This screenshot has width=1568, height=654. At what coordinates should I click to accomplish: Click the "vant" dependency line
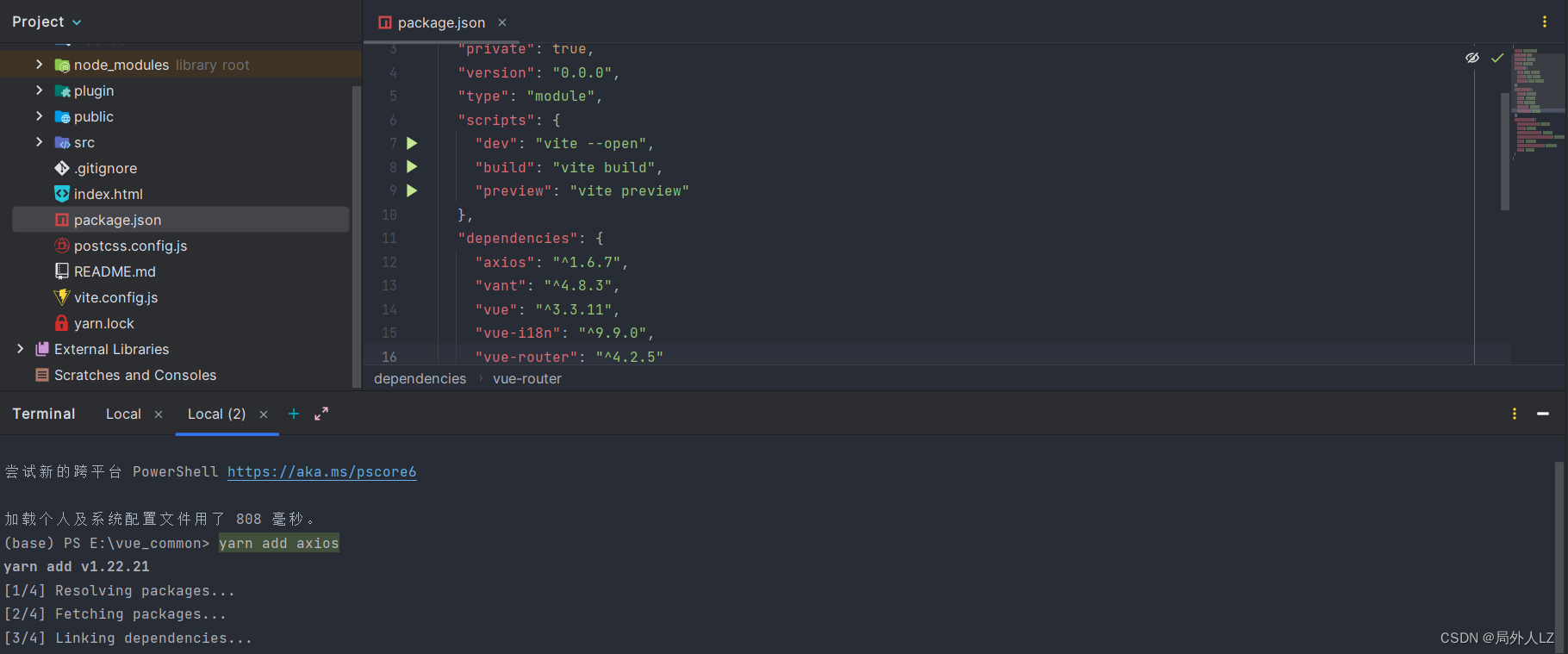[547, 285]
